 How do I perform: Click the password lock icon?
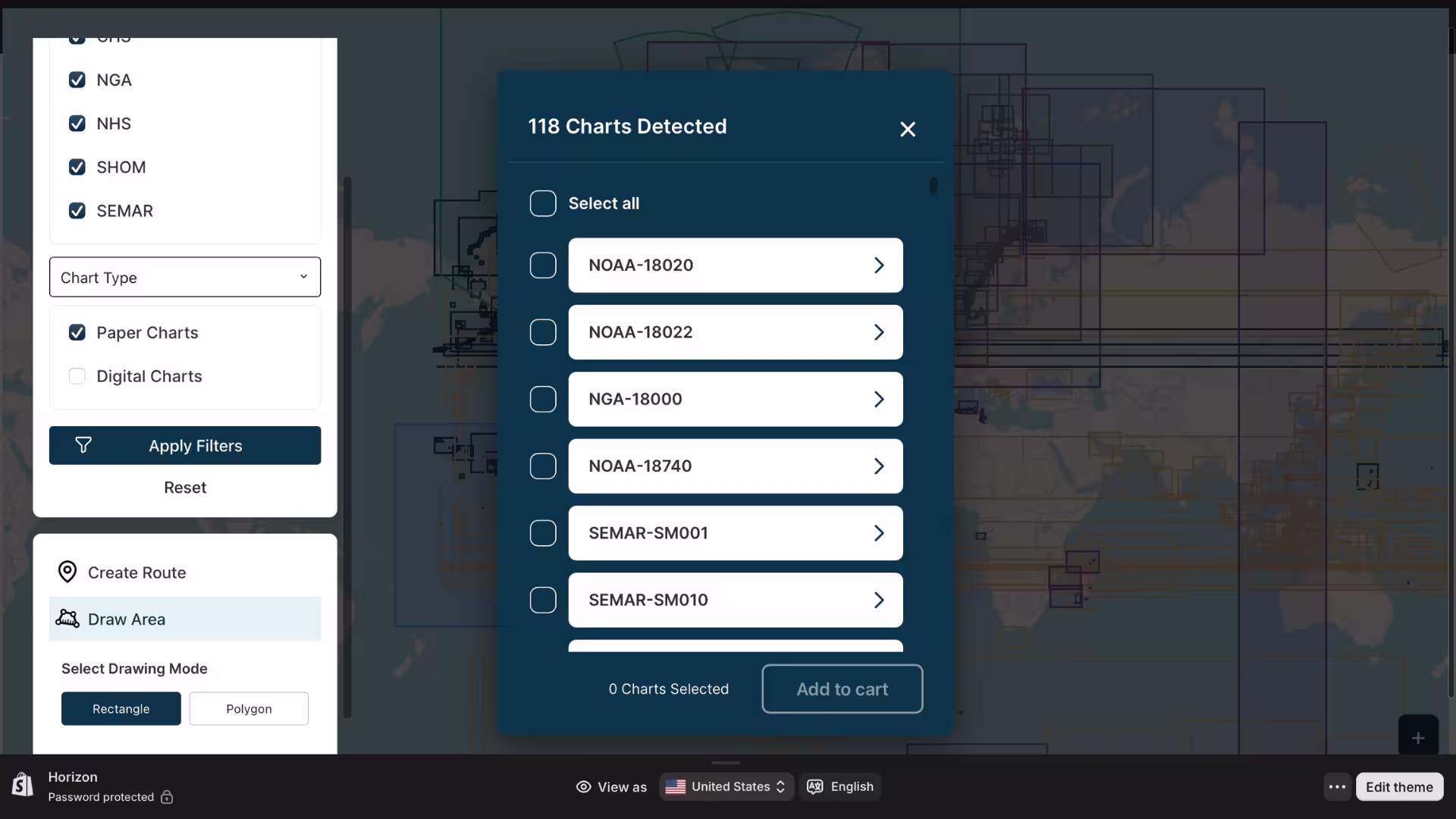[167, 797]
